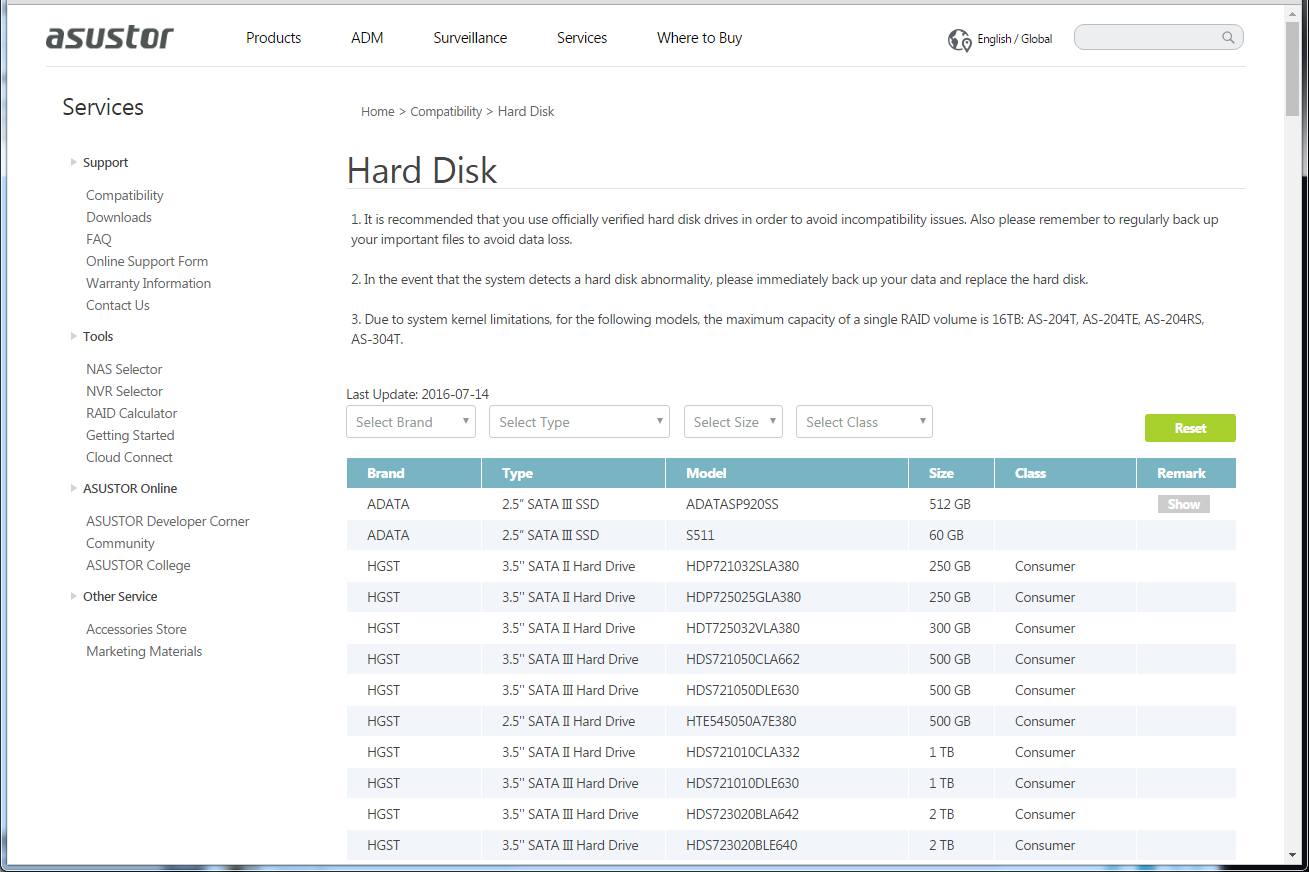The width and height of the screenshot is (1309, 872).
Task: Click the Model column header
Action: pyautogui.click(x=788, y=473)
